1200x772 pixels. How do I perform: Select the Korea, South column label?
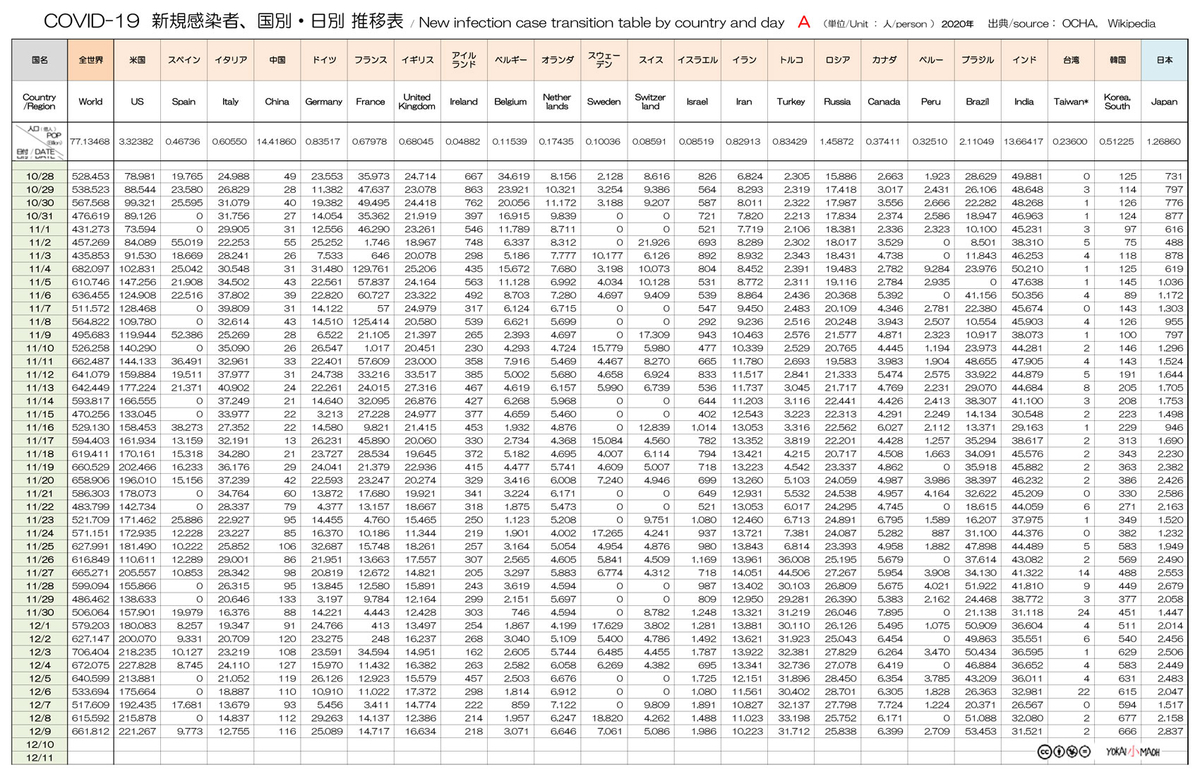tap(1117, 101)
